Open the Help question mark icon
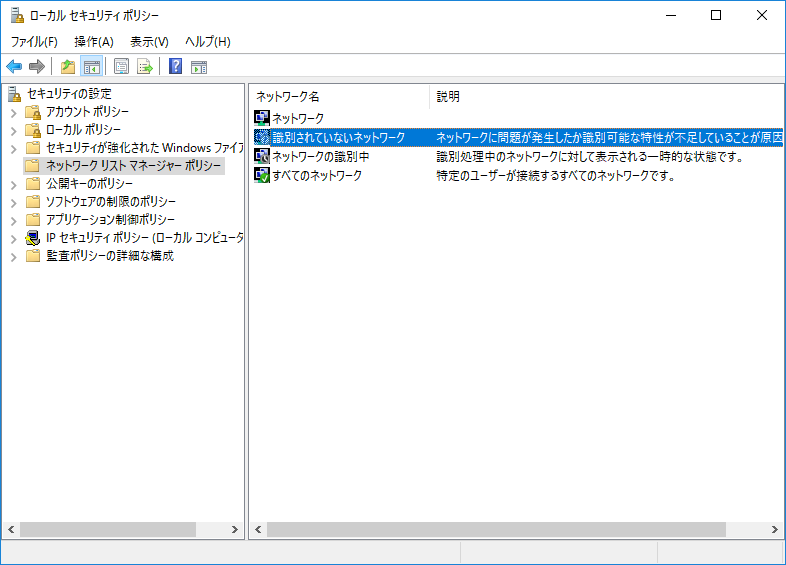This screenshot has height=565, width=786. pyautogui.click(x=175, y=66)
